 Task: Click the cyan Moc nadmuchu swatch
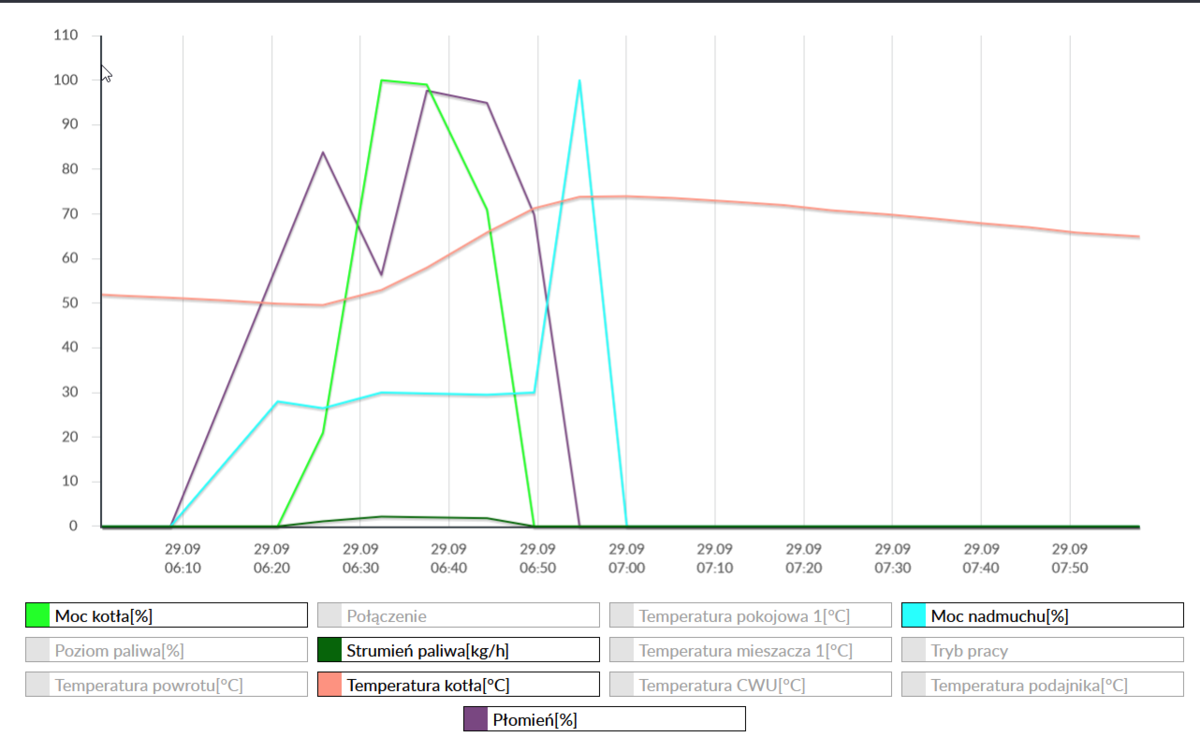(x=913, y=615)
